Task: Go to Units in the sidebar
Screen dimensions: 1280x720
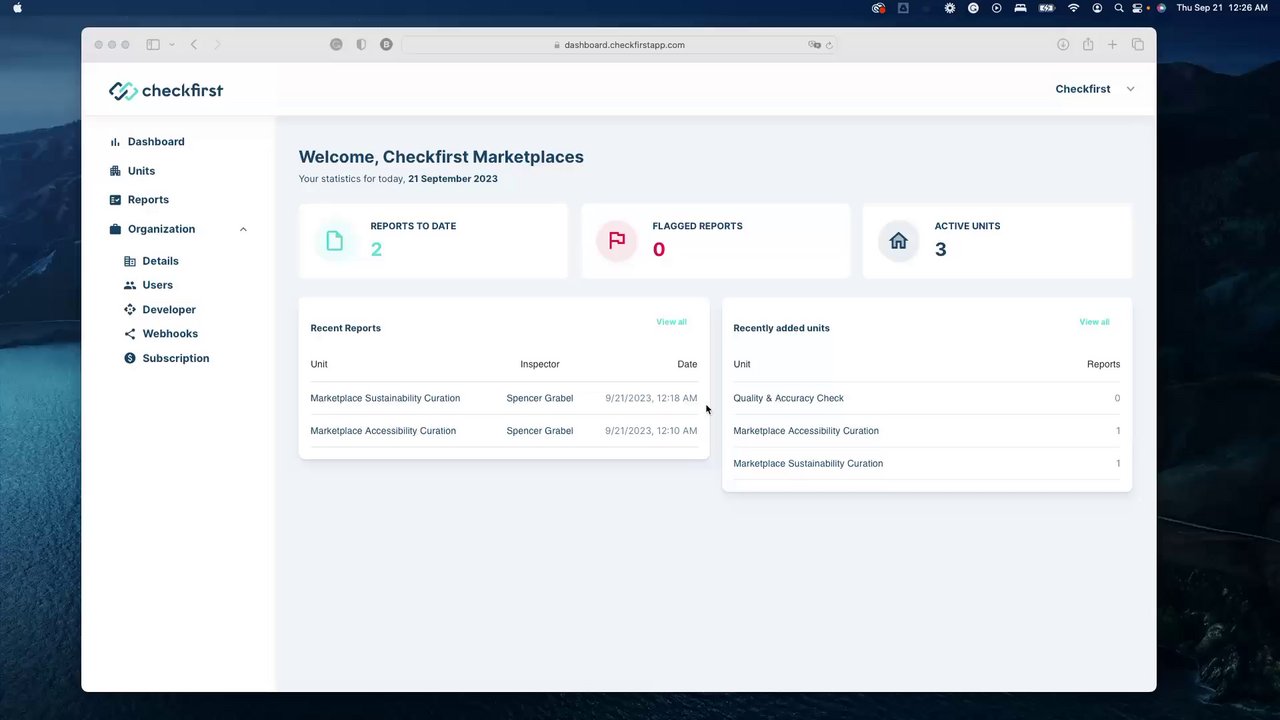Action: pos(141,171)
